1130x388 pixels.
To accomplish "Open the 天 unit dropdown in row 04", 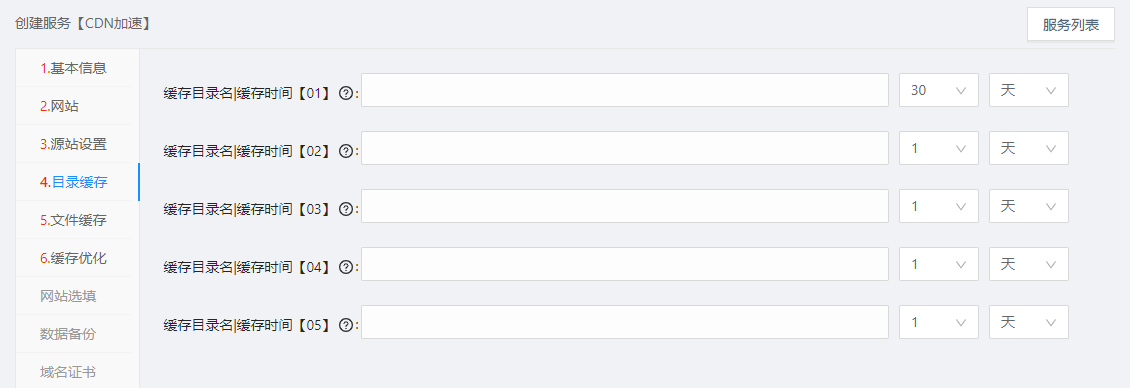I will pos(1028,264).
